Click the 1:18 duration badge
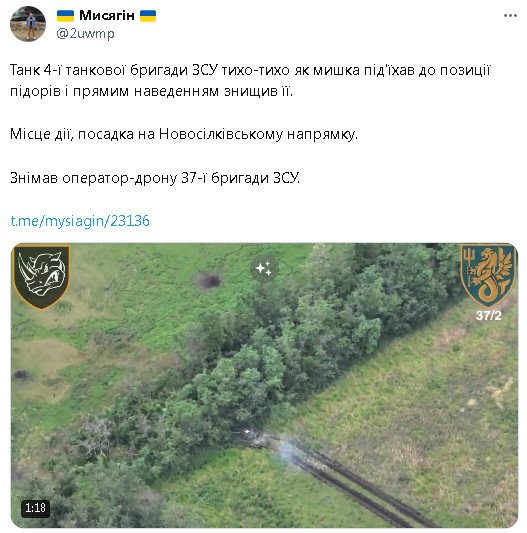This screenshot has width=527, height=533. (x=35, y=508)
